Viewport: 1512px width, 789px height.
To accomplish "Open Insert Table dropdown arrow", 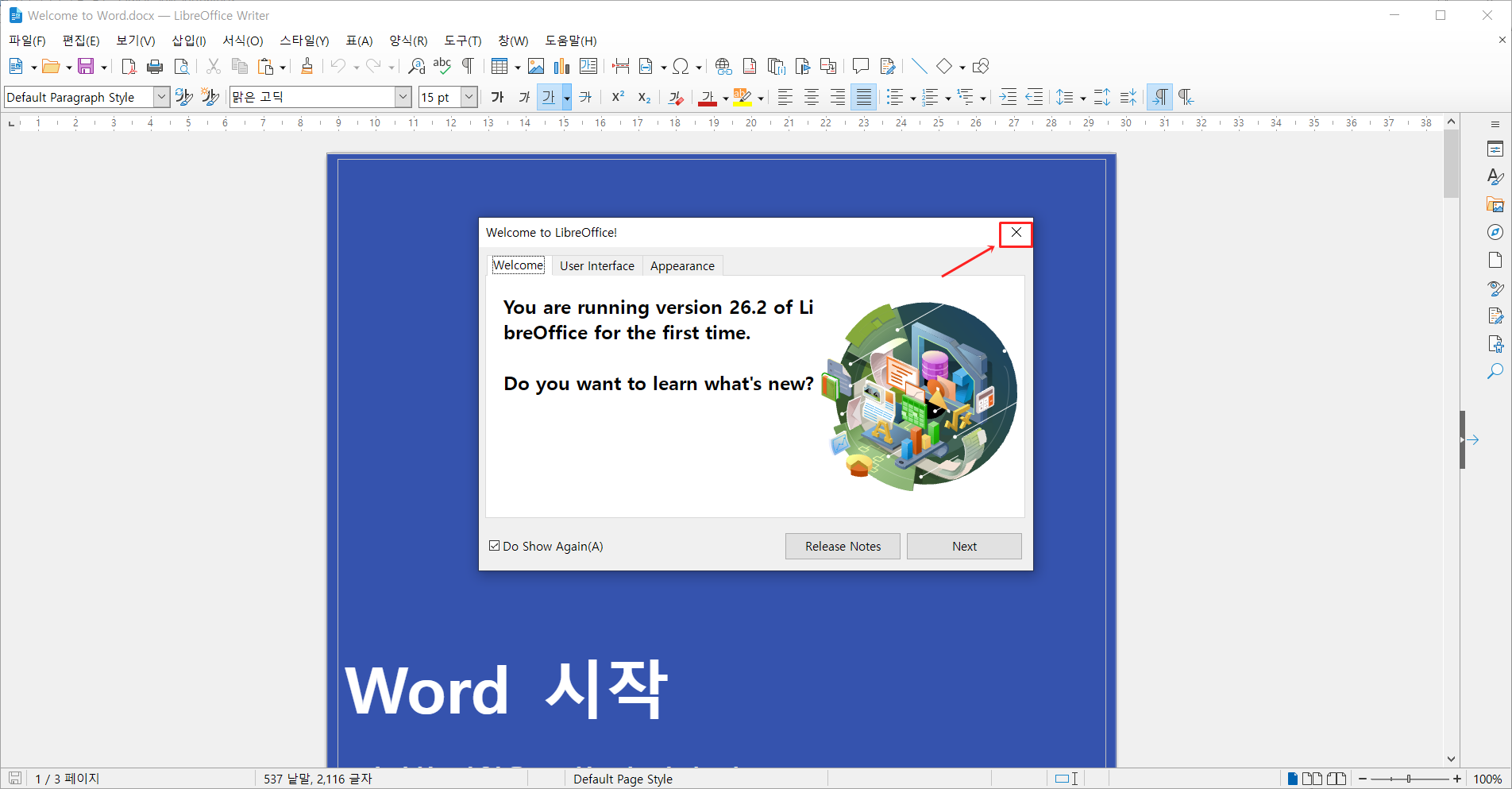I will pyautogui.click(x=518, y=68).
